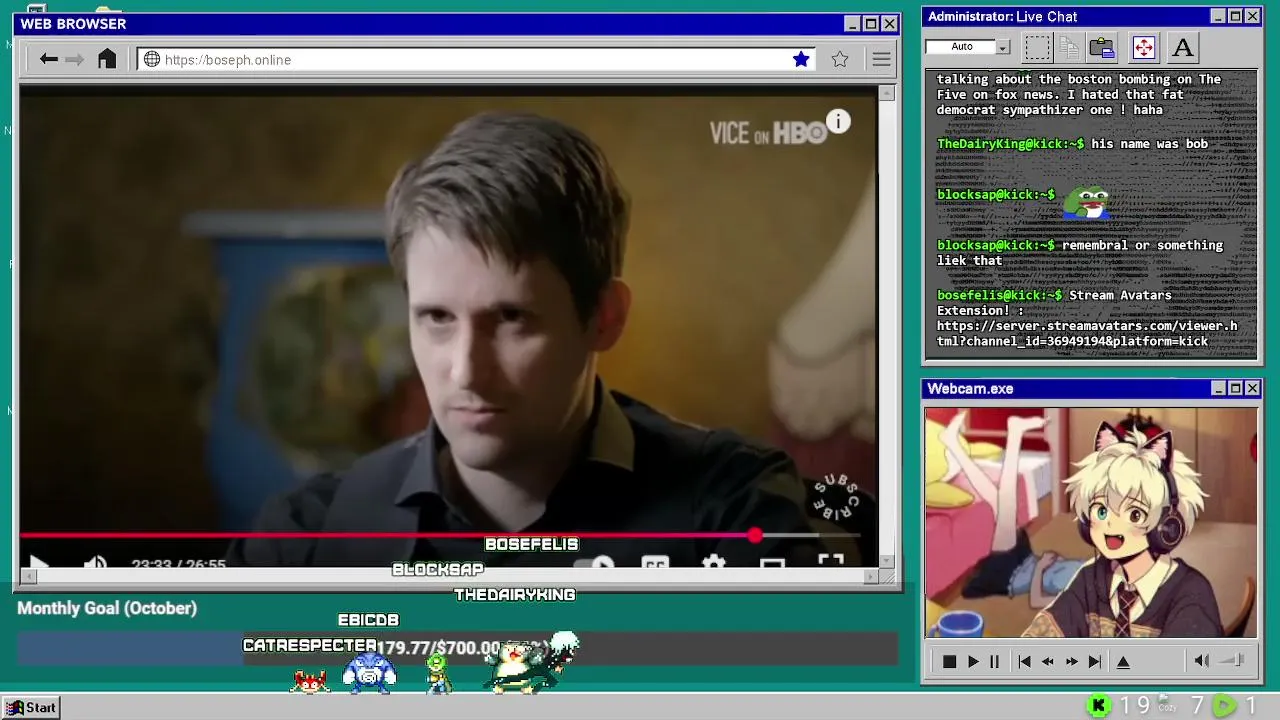Click the webcam avatar video feed
Screen dimensions: 1280x720
click(1090, 522)
